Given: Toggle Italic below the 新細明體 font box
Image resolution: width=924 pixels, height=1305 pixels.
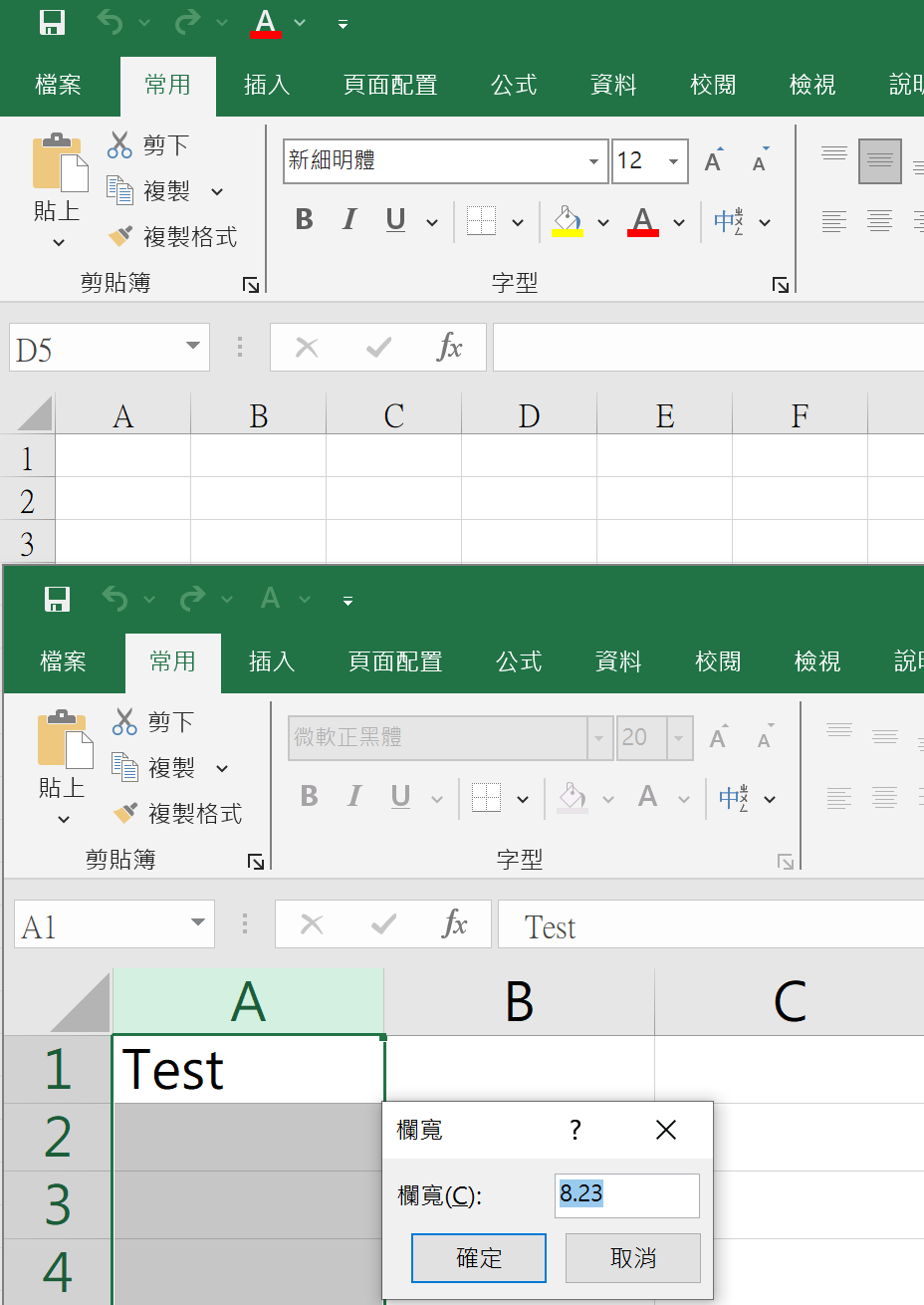Looking at the screenshot, I should (349, 220).
